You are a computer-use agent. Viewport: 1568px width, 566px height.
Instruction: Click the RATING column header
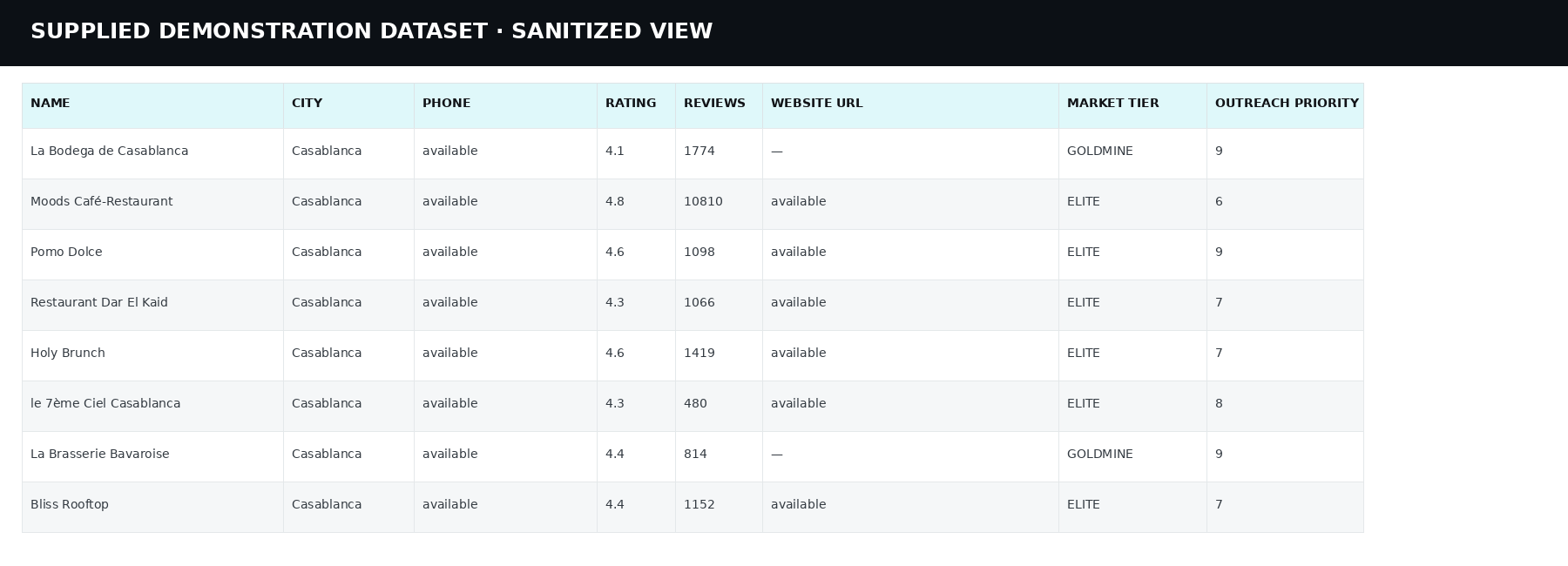point(636,105)
